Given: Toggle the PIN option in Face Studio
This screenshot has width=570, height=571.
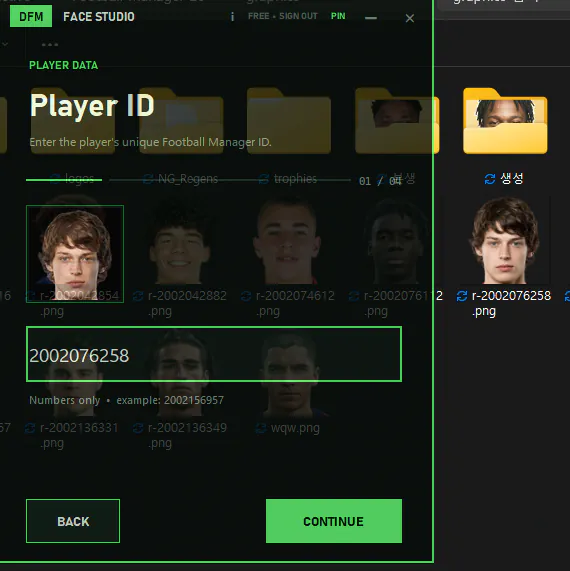Looking at the screenshot, I should point(338,16).
